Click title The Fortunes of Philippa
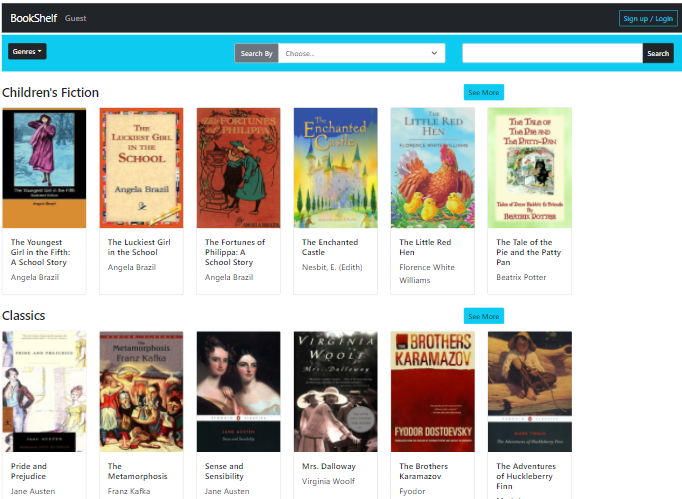Viewport: 682px width, 499px height. tap(235, 252)
